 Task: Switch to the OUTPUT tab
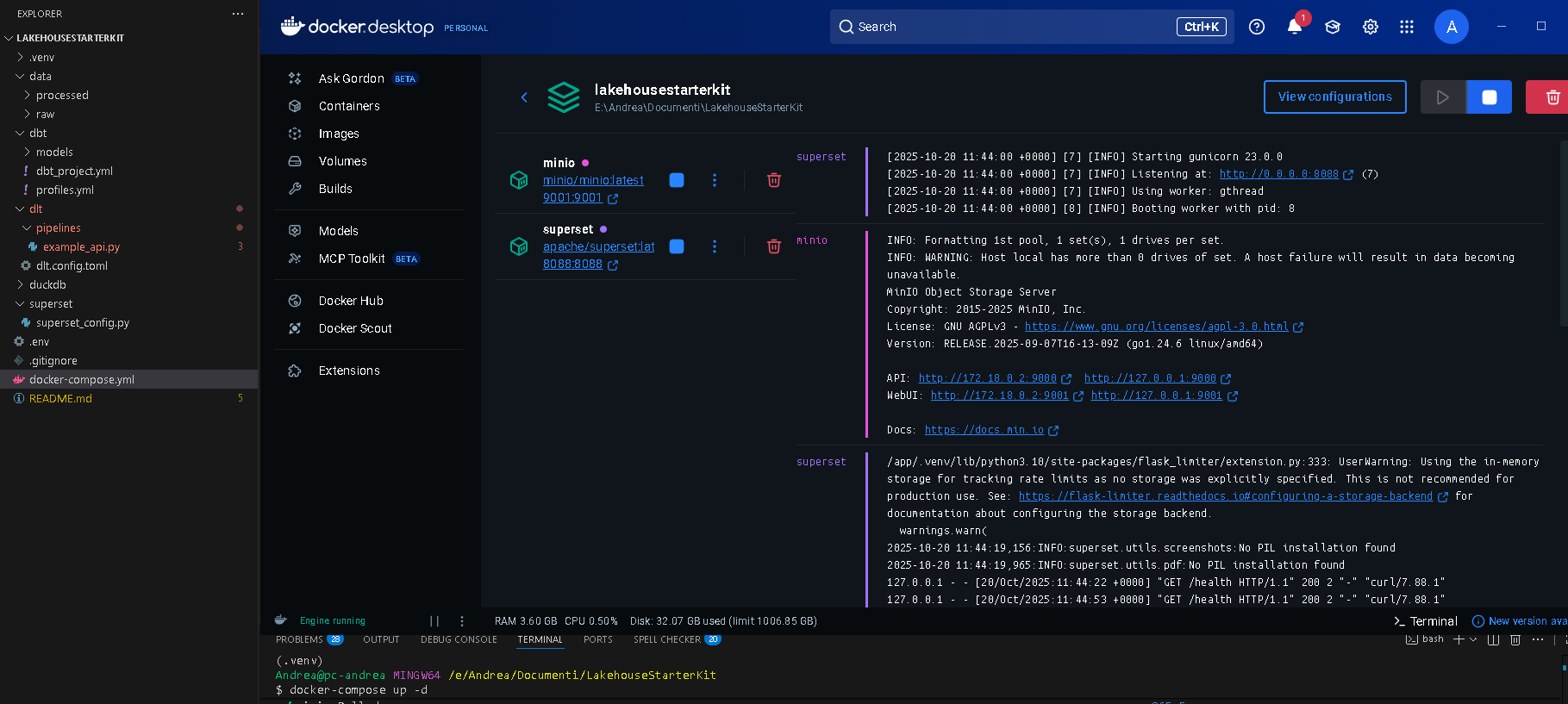pos(381,639)
